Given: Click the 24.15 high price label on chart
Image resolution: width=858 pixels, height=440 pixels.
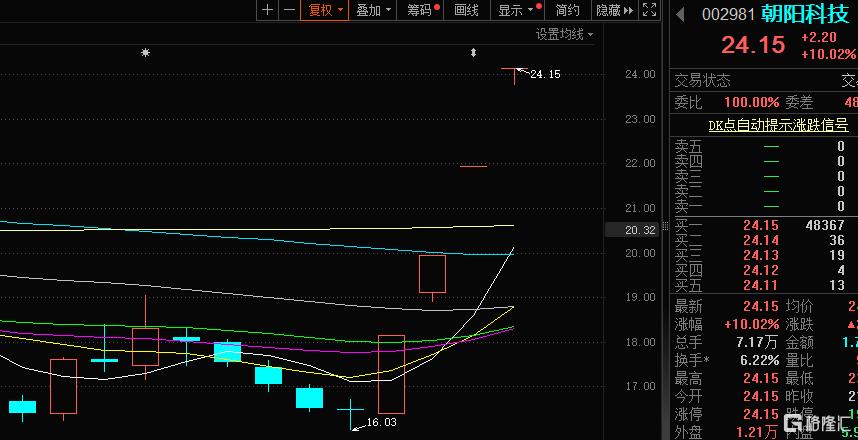Looking at the screenshot, I should click(545, 74).
